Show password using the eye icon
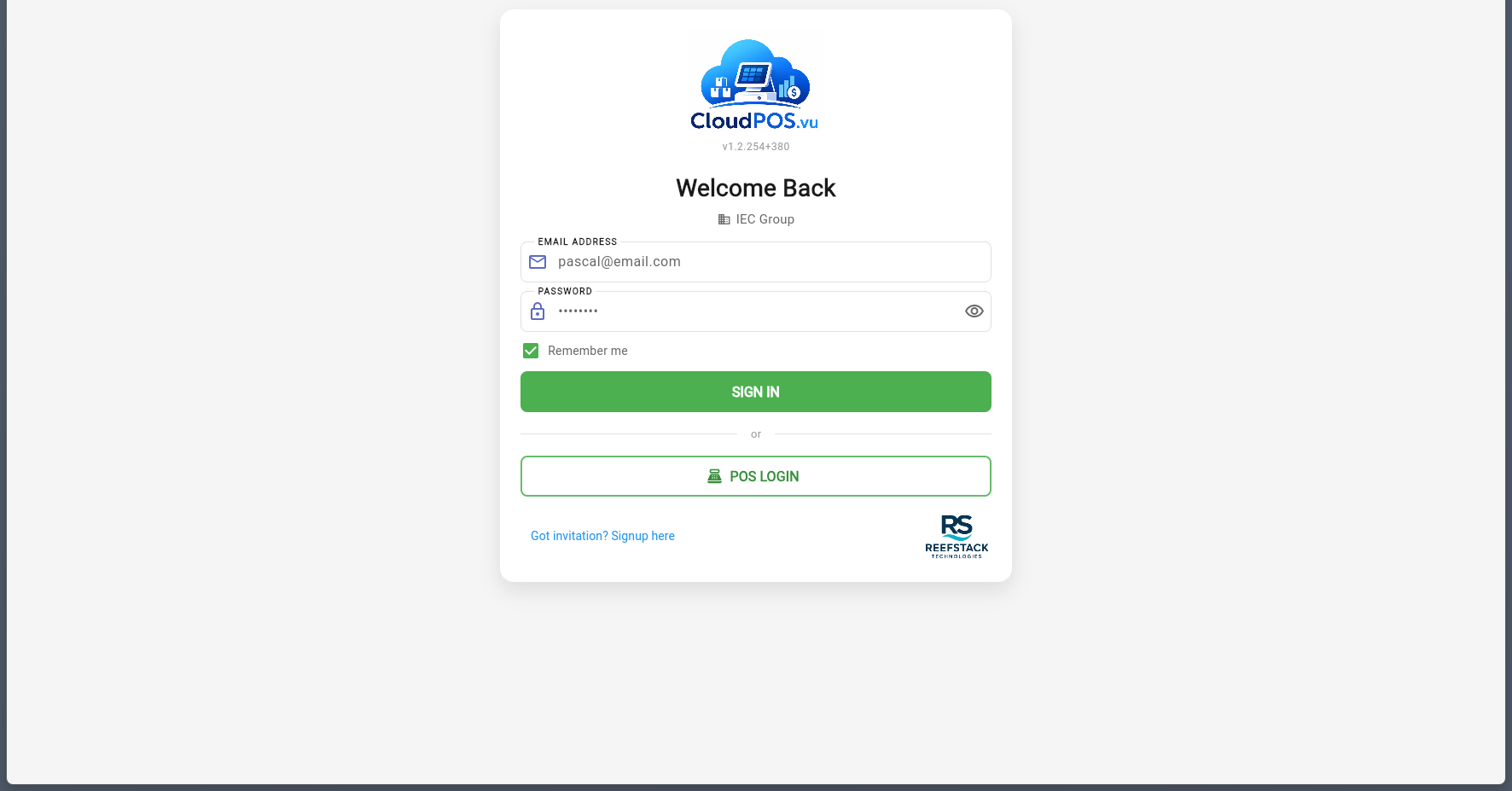 [974, 311]
